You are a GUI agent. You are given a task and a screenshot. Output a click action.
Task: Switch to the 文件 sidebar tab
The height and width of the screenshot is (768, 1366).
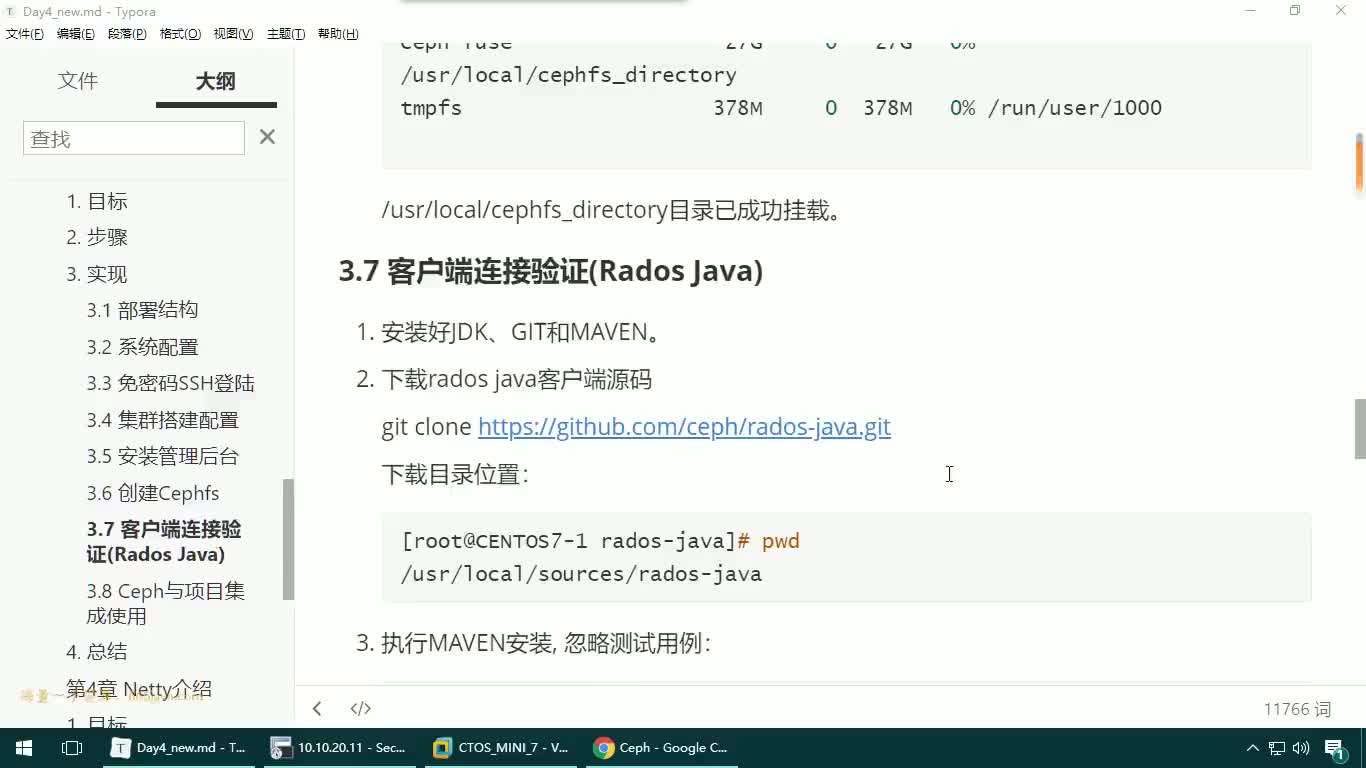78,81
